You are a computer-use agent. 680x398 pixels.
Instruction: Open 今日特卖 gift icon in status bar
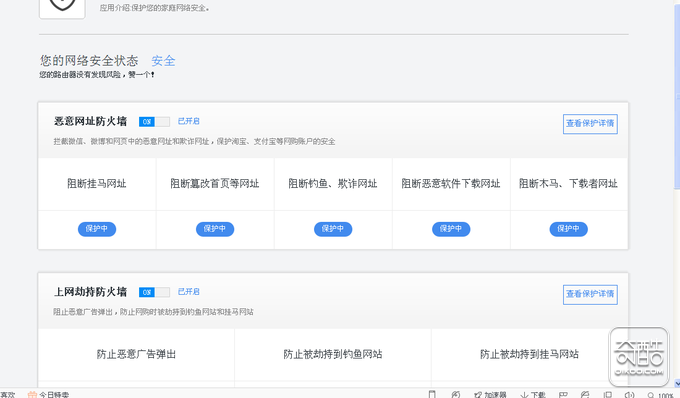[x=32, y=395]
